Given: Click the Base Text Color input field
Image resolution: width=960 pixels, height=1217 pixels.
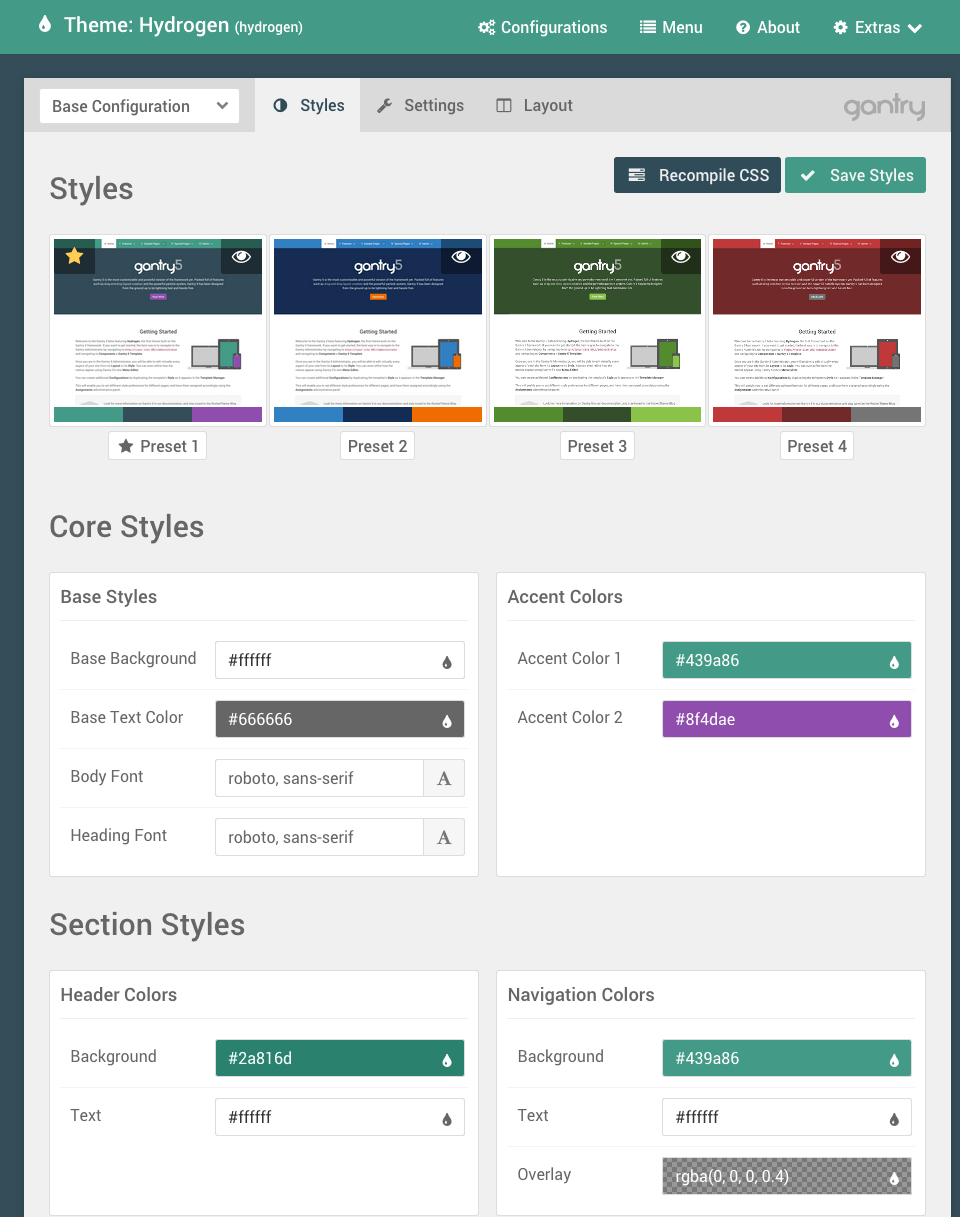Looking at the screenshot, I should 325,719.
